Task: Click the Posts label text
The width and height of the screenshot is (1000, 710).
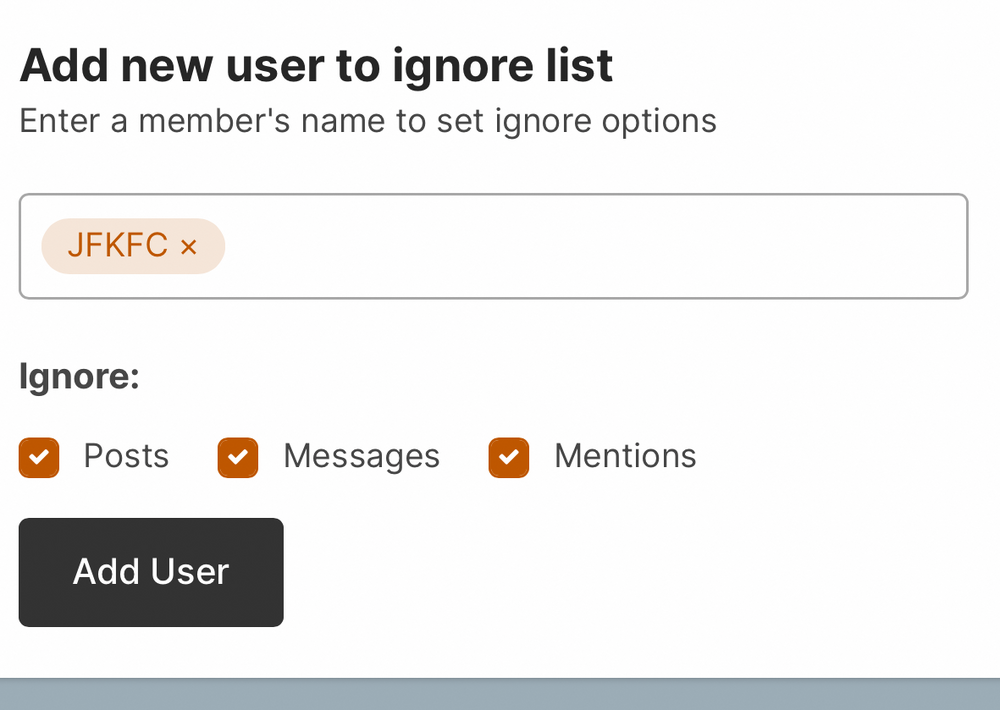Action: tap(126, 456)
